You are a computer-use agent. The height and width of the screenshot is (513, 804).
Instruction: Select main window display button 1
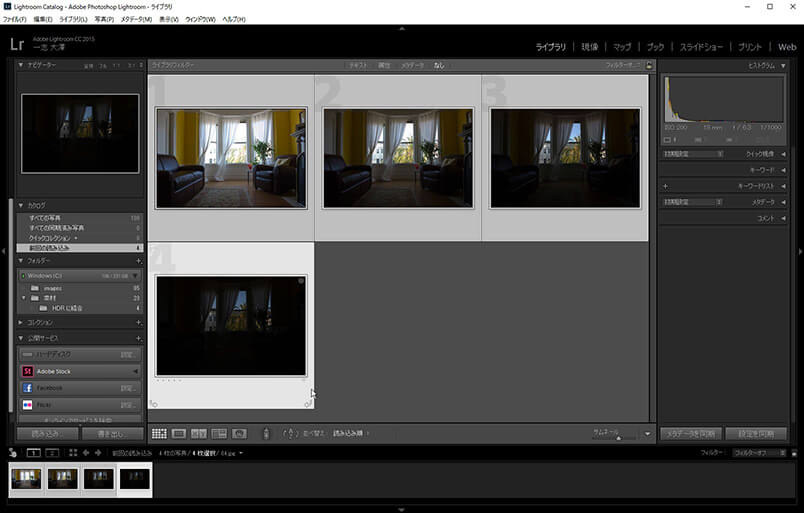33,453
